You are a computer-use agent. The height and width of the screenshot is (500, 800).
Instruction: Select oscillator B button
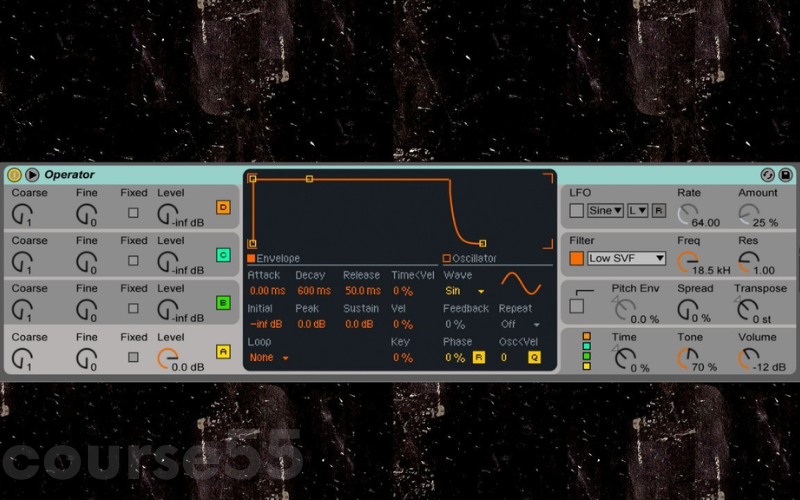pos(223,303)
